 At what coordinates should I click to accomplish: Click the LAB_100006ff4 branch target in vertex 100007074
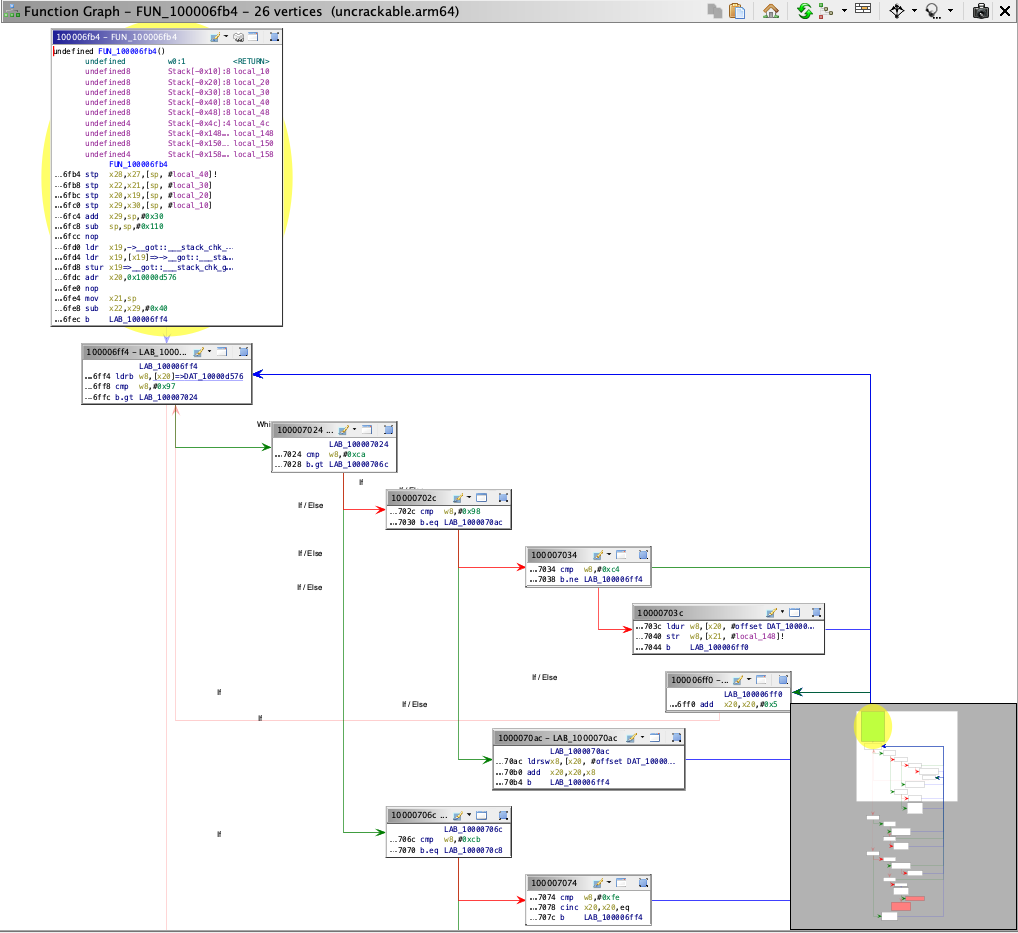pyautogui.click(x=613, y=916)
